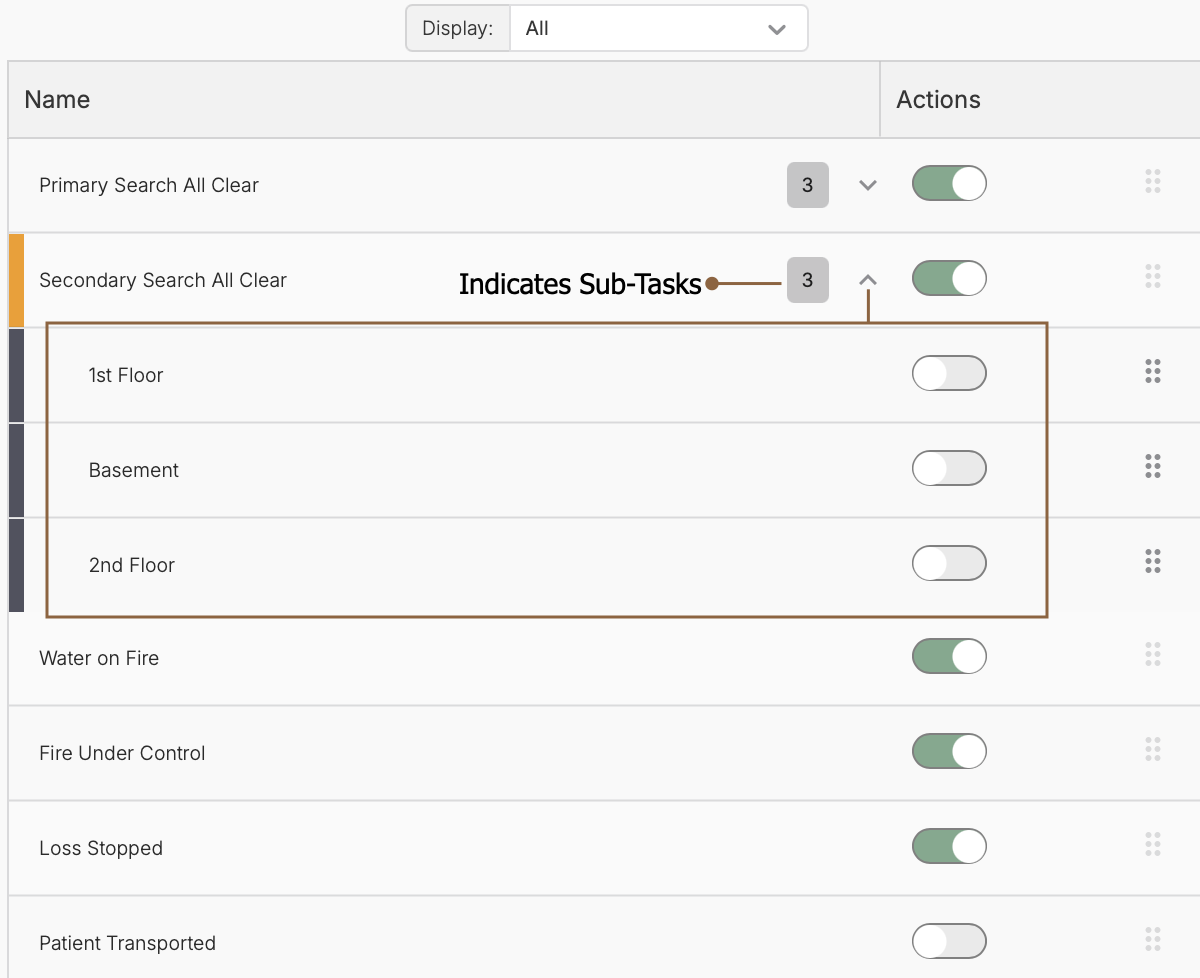This screenshot has height=978, width=1200.
Task: Open the Display filter dropdown
Action: coord(657,29)
